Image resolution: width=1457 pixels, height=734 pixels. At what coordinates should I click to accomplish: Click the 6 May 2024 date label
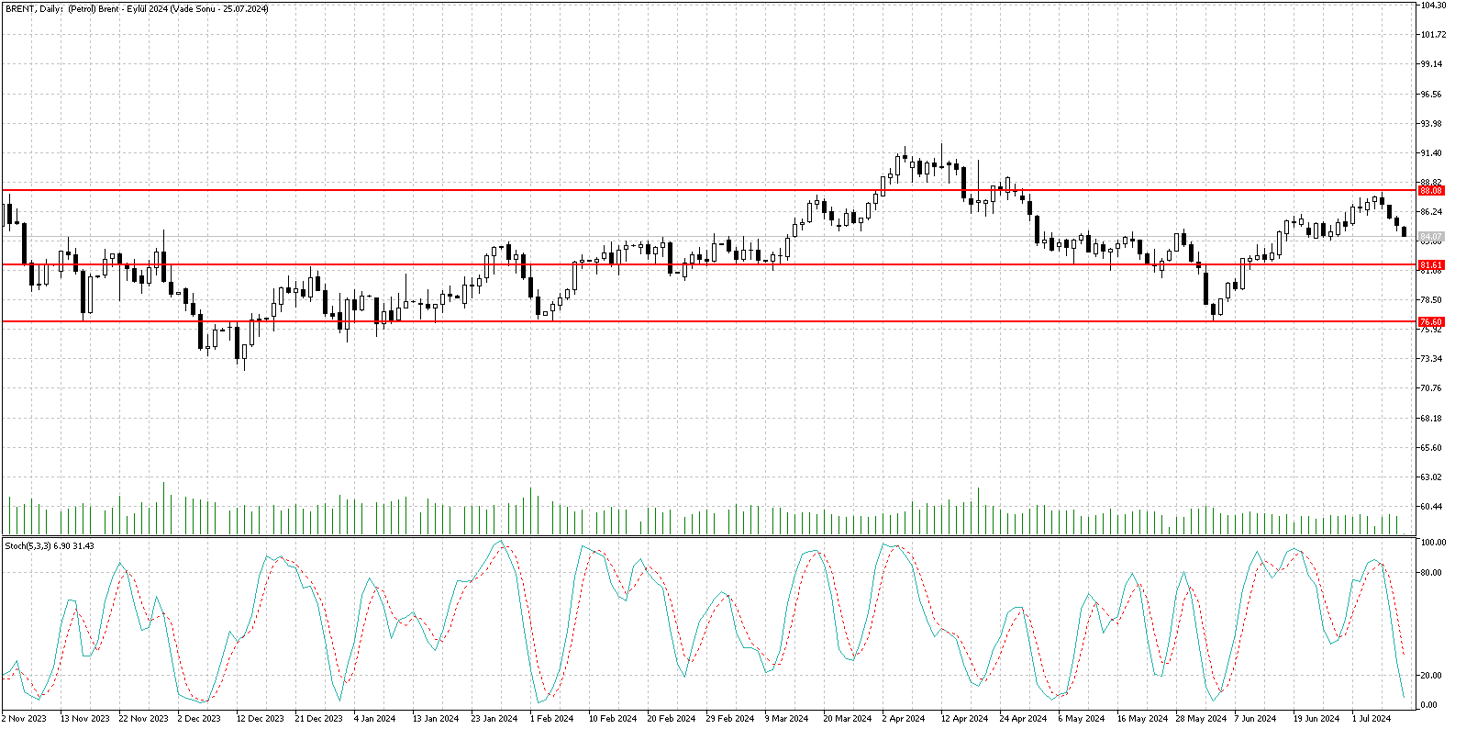tap(1080, 718)
